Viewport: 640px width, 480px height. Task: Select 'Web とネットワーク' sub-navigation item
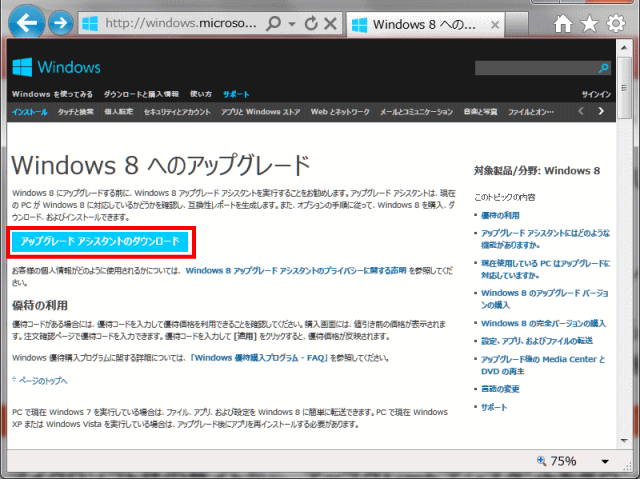pyautogui.click(x=340, y=112)
